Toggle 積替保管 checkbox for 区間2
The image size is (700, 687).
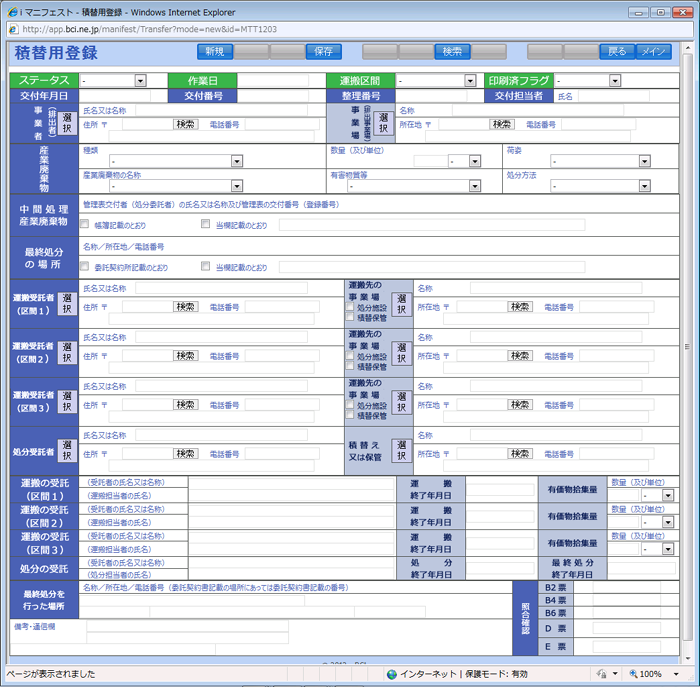(x=350, y=366)
